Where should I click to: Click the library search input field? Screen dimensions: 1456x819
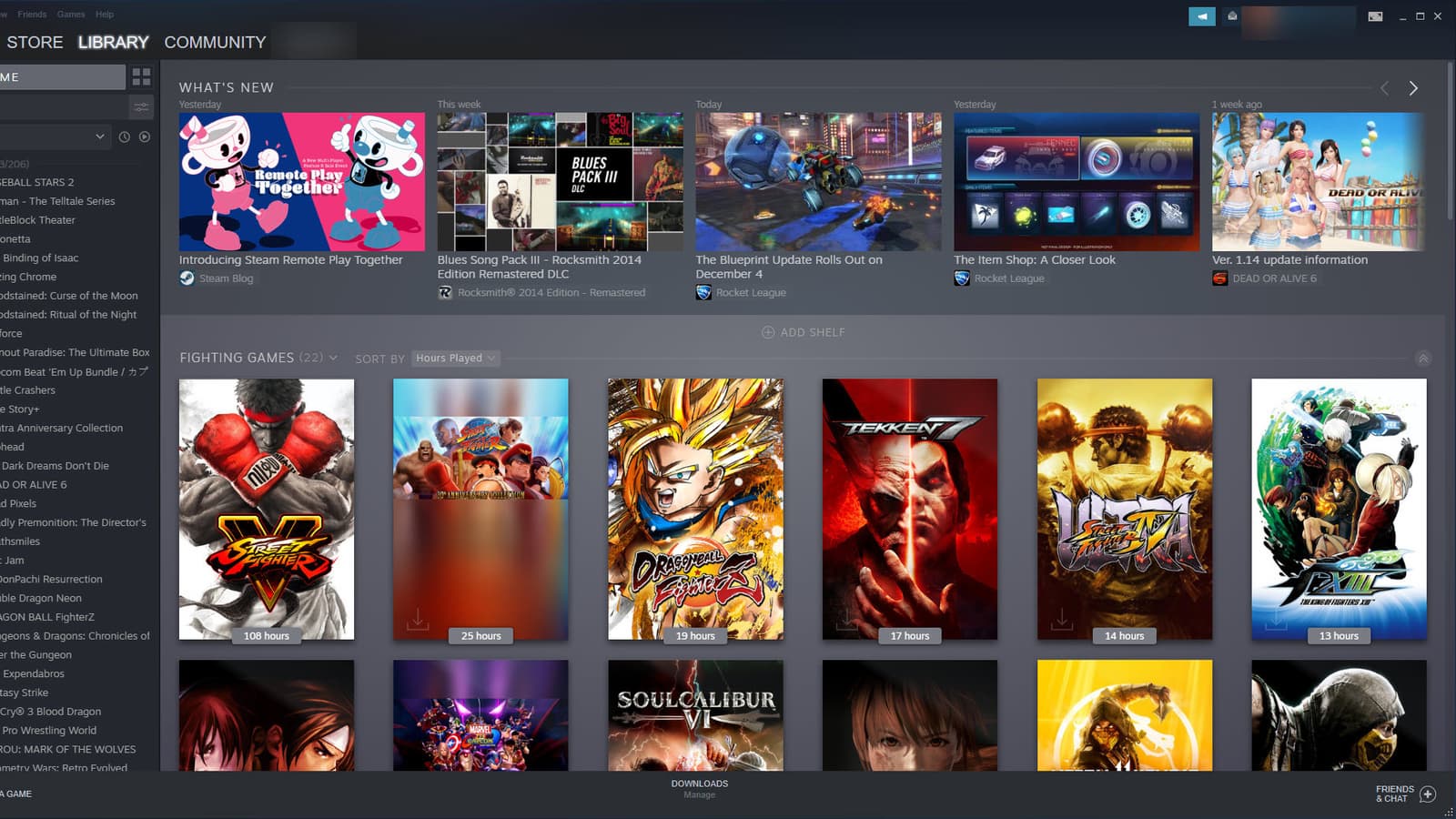point(63,107)
